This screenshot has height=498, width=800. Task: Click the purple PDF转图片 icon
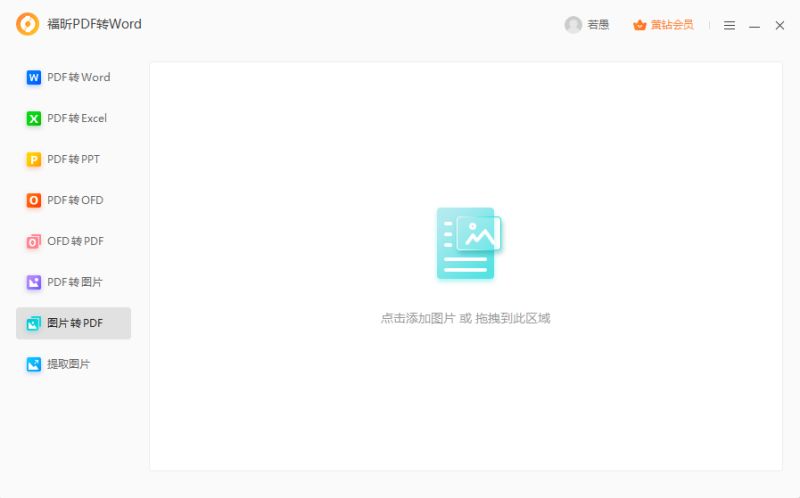click(34, 282)
